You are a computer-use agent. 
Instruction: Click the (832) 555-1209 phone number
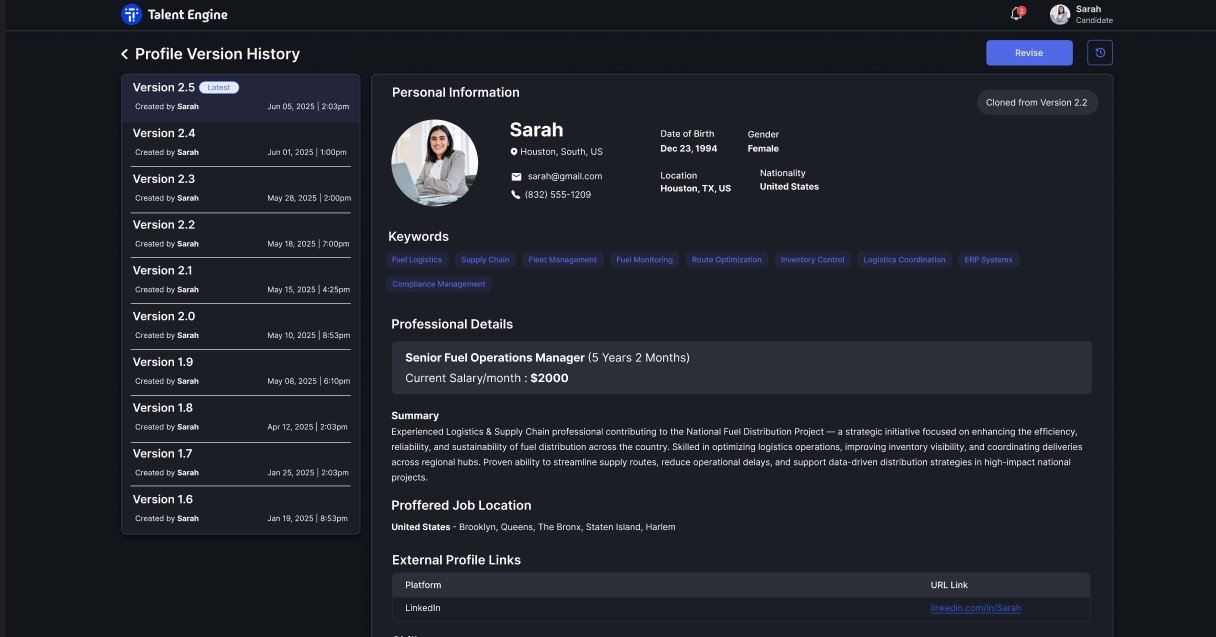558,195
